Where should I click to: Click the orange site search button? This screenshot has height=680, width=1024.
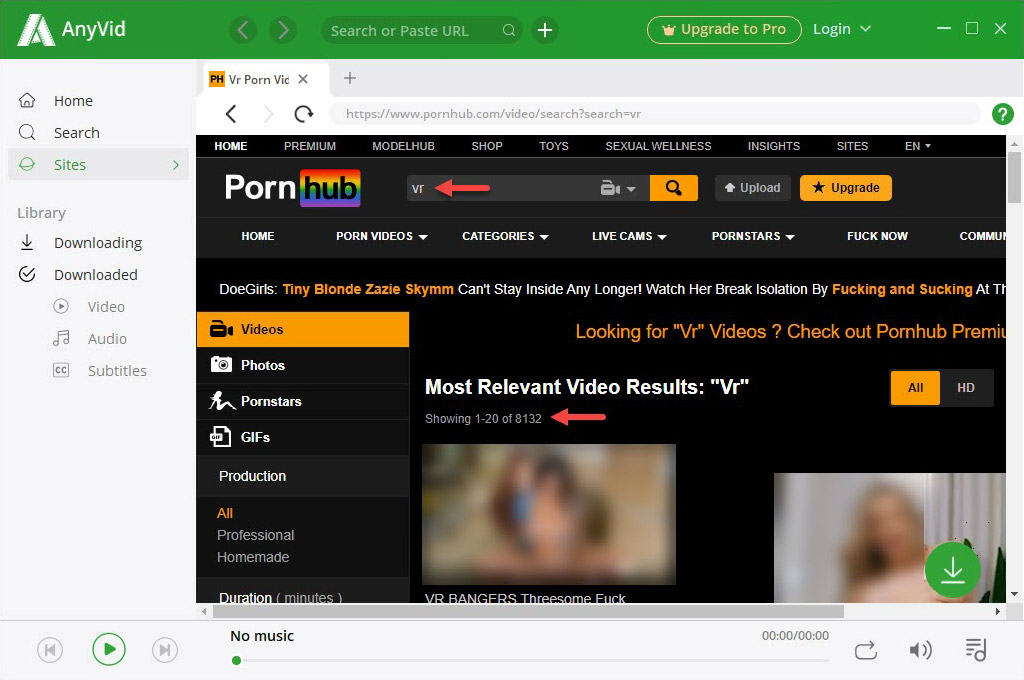[x=673, y=188]
